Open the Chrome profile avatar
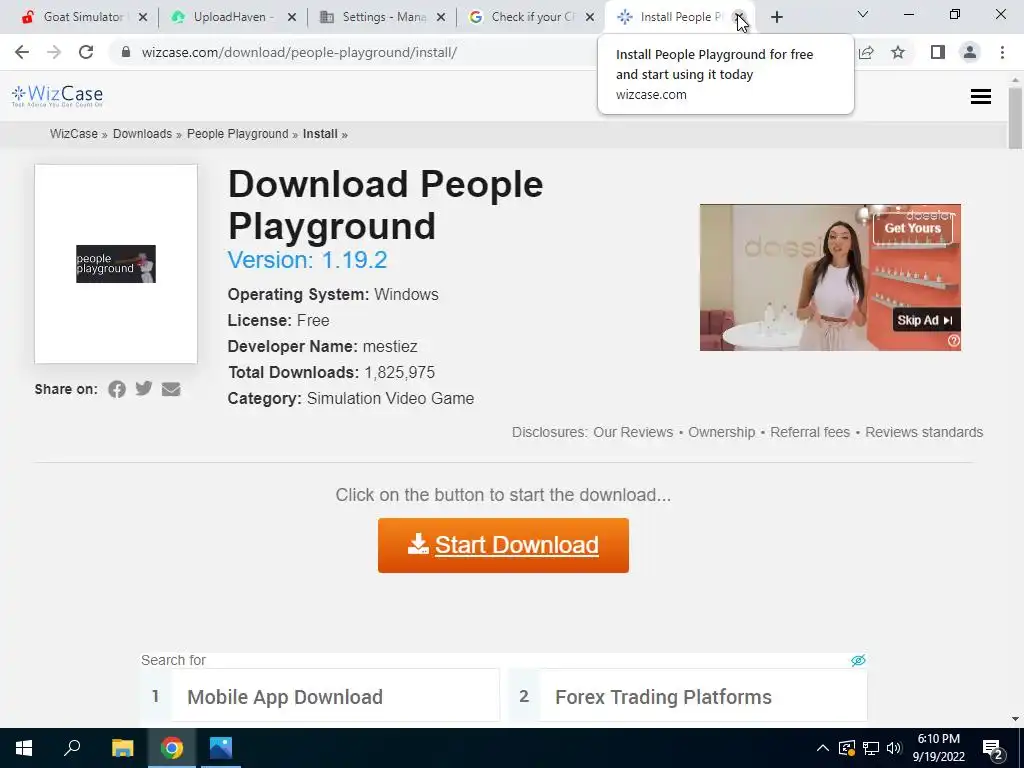The width and height of the screenshot is (1024, 768). click(970, 52)
